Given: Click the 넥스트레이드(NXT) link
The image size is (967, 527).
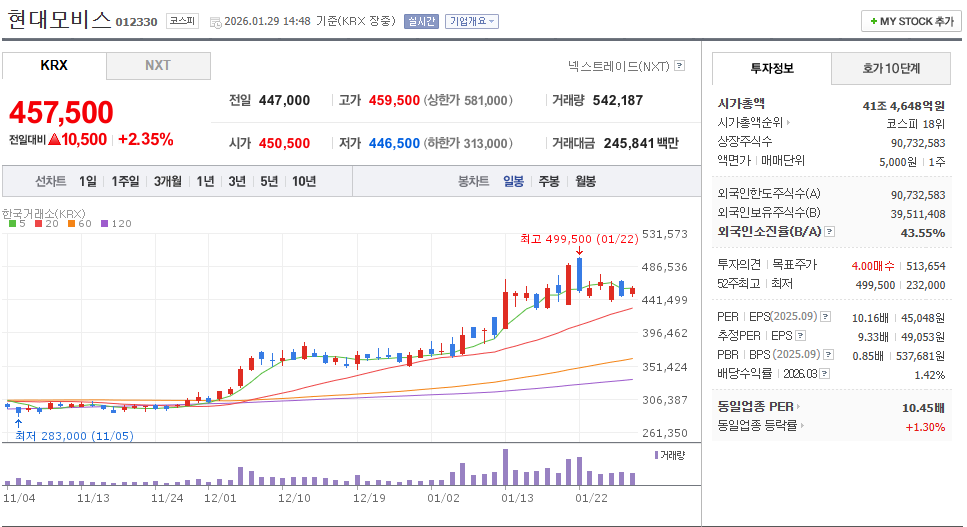Looking at the screenshot, I should (x=619, y=66).
